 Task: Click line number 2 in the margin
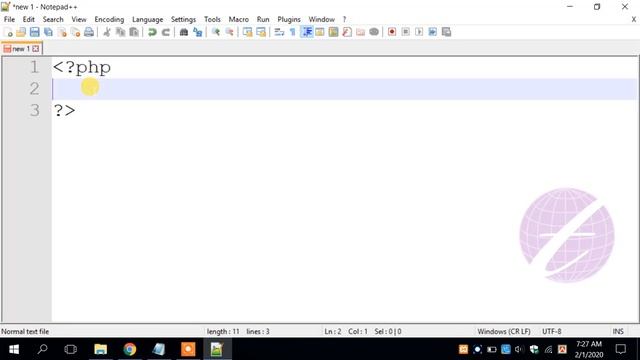click(34, 89)
